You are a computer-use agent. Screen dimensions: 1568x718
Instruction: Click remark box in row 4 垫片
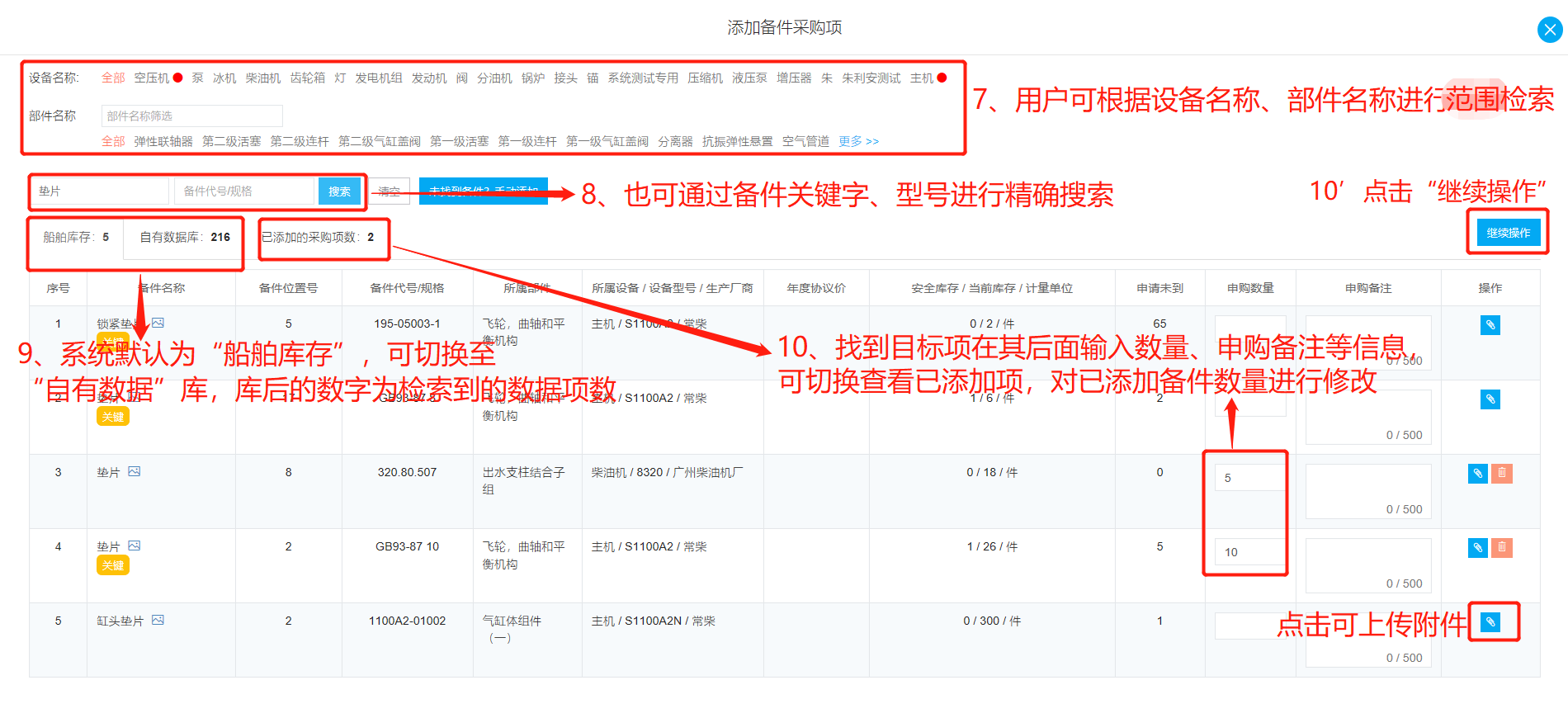[1368, 565]
